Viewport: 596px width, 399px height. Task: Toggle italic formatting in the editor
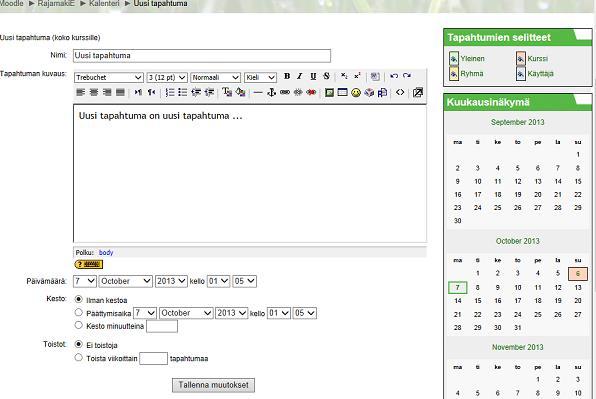[300, 76]
